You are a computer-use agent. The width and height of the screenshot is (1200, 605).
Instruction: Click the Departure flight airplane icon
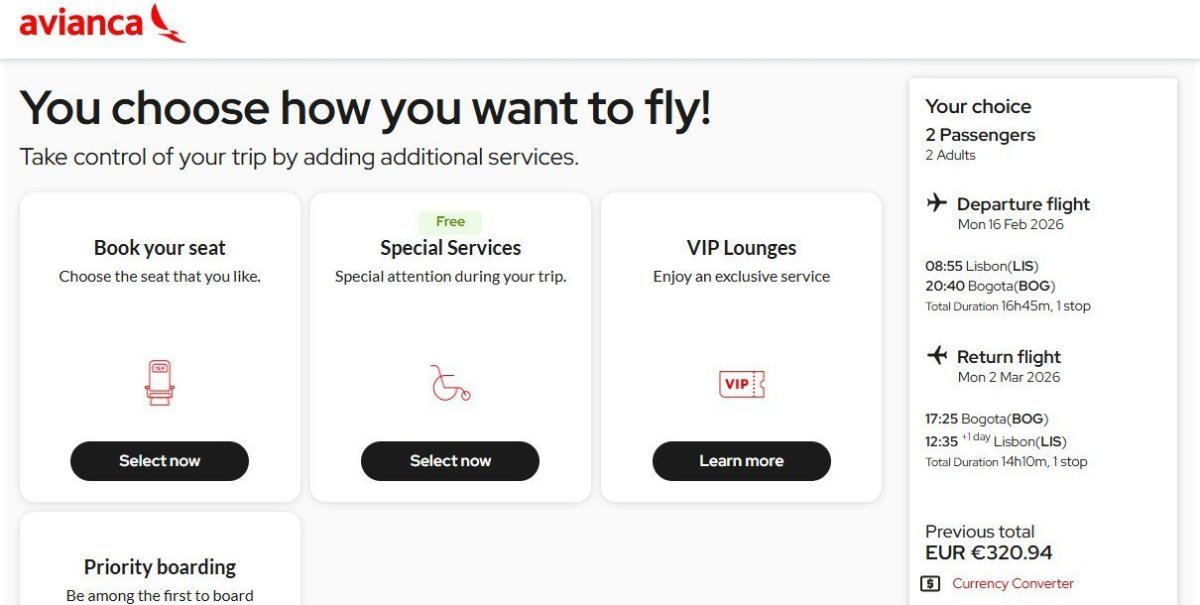936,204
